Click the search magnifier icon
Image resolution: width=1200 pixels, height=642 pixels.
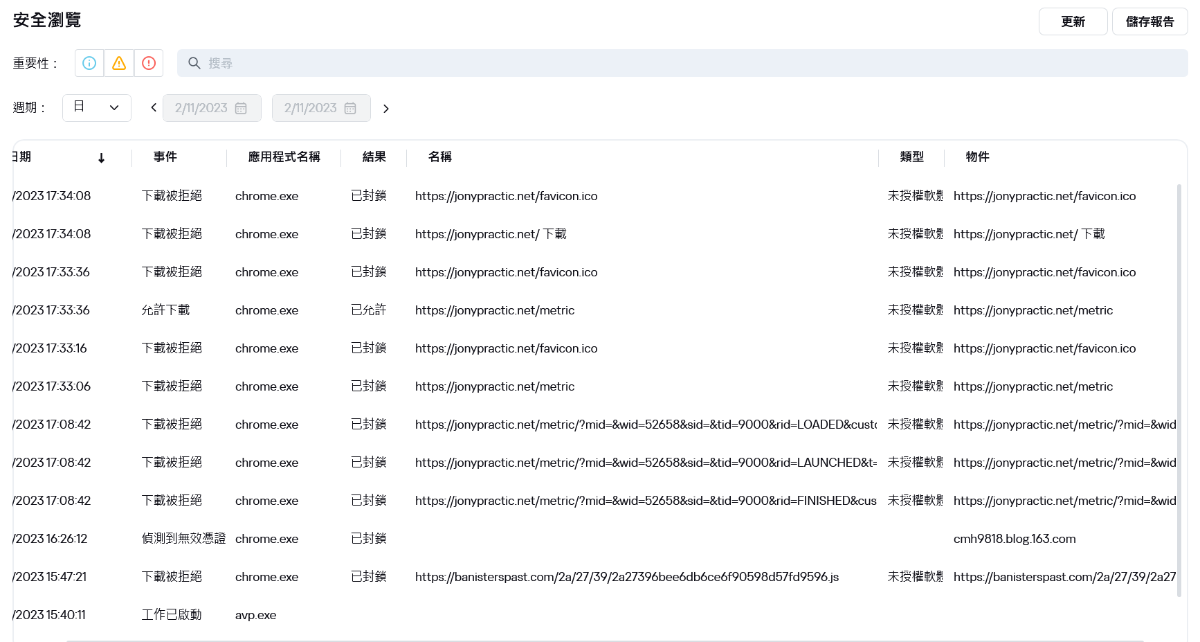click(194, 63)
